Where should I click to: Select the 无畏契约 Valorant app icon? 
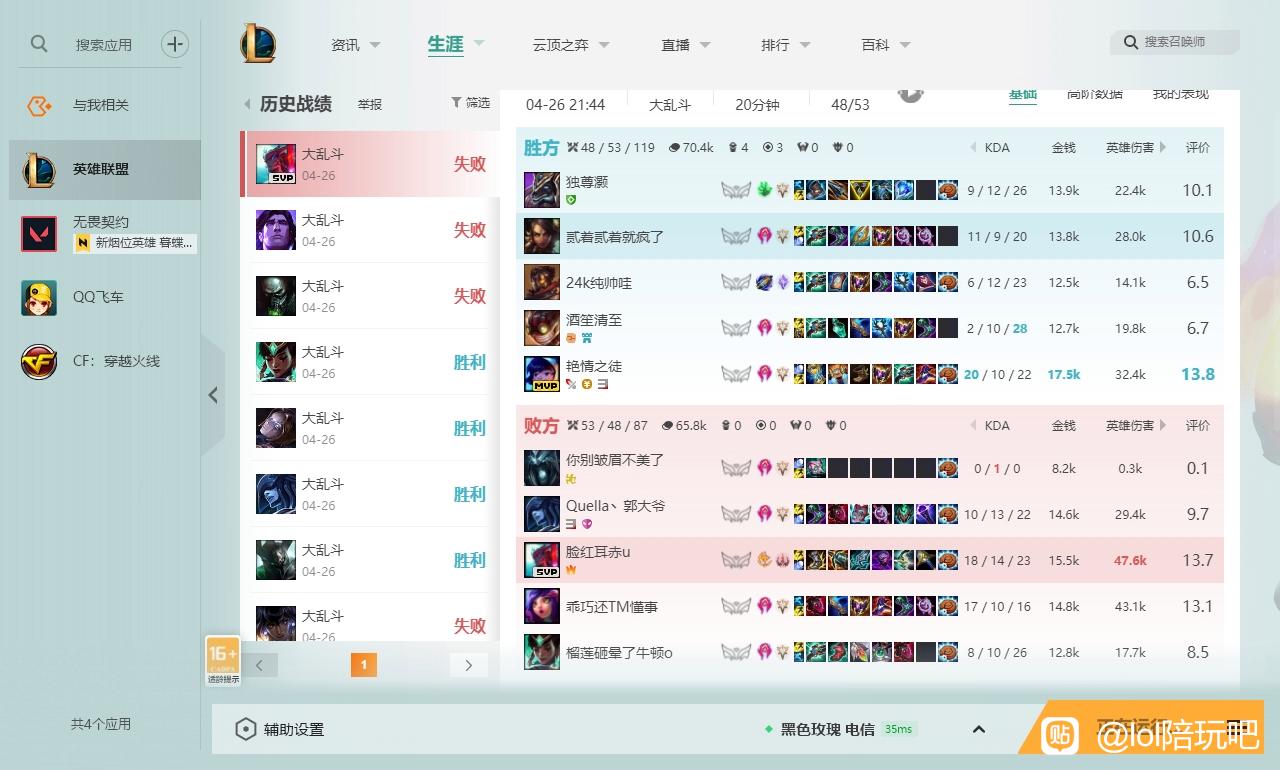click(39, 233)
